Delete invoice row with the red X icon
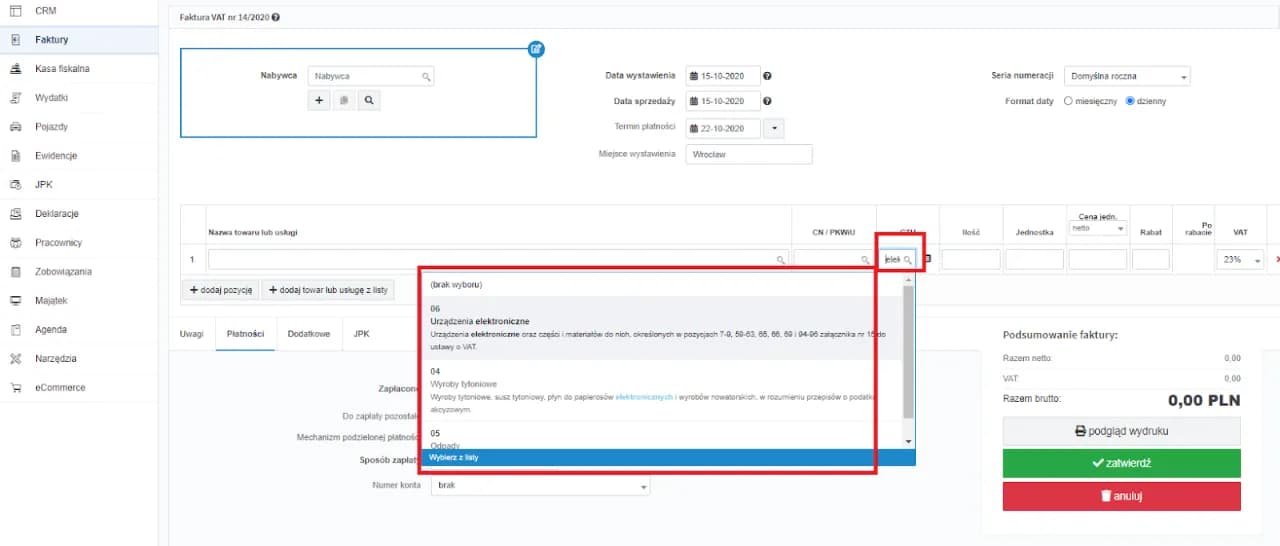This screenshot has width=1280, height=546. pyautogui.click(x=1276, y=260)
